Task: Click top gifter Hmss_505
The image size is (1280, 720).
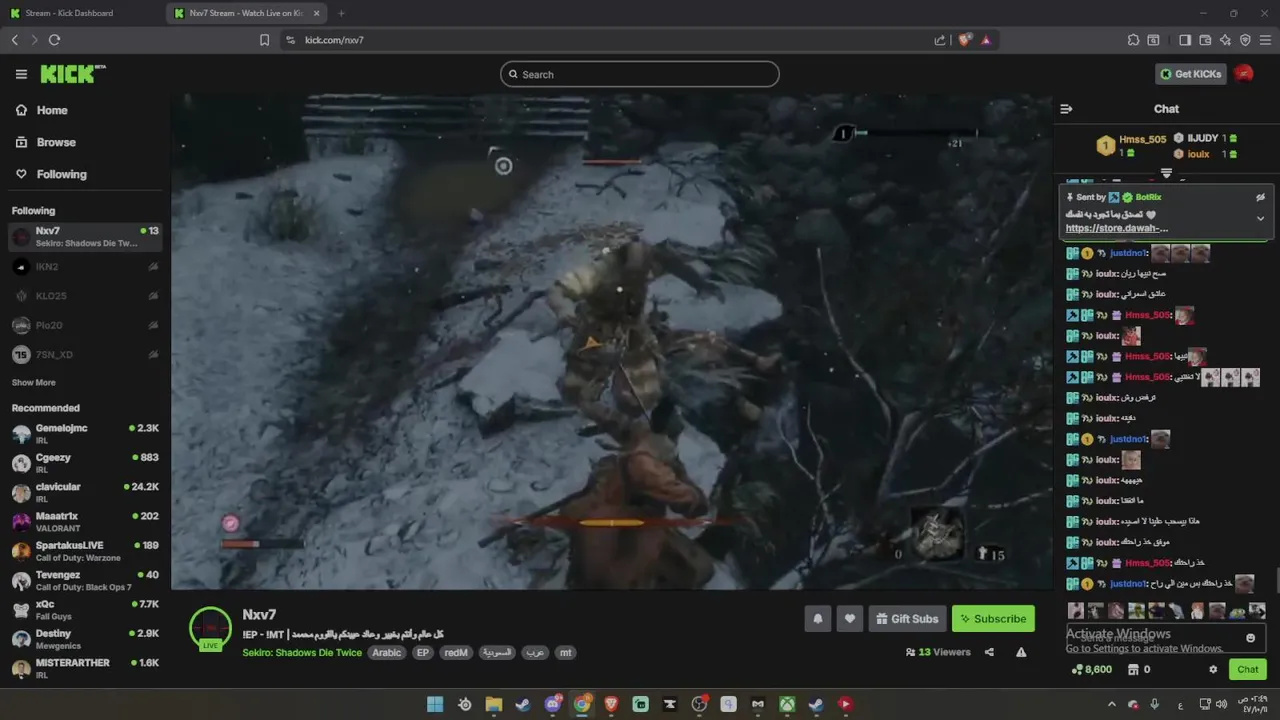Action: click(x=1142, y=139)
